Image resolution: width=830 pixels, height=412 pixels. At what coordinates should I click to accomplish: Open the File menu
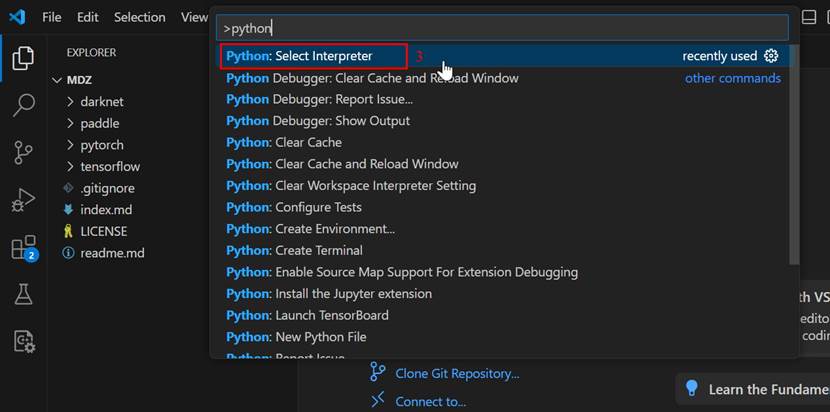pos(52,17)
